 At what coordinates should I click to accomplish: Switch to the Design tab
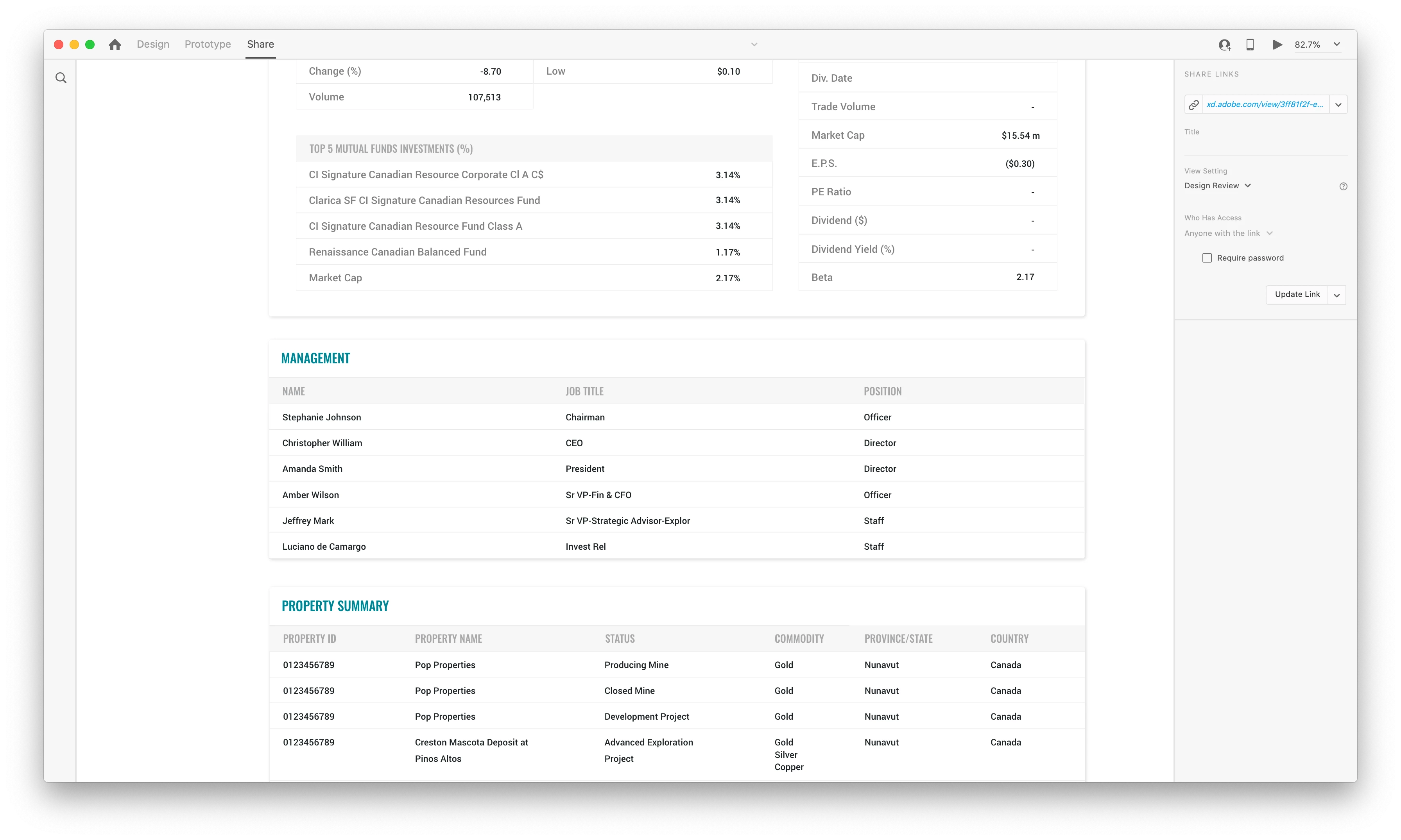(153, 44)
